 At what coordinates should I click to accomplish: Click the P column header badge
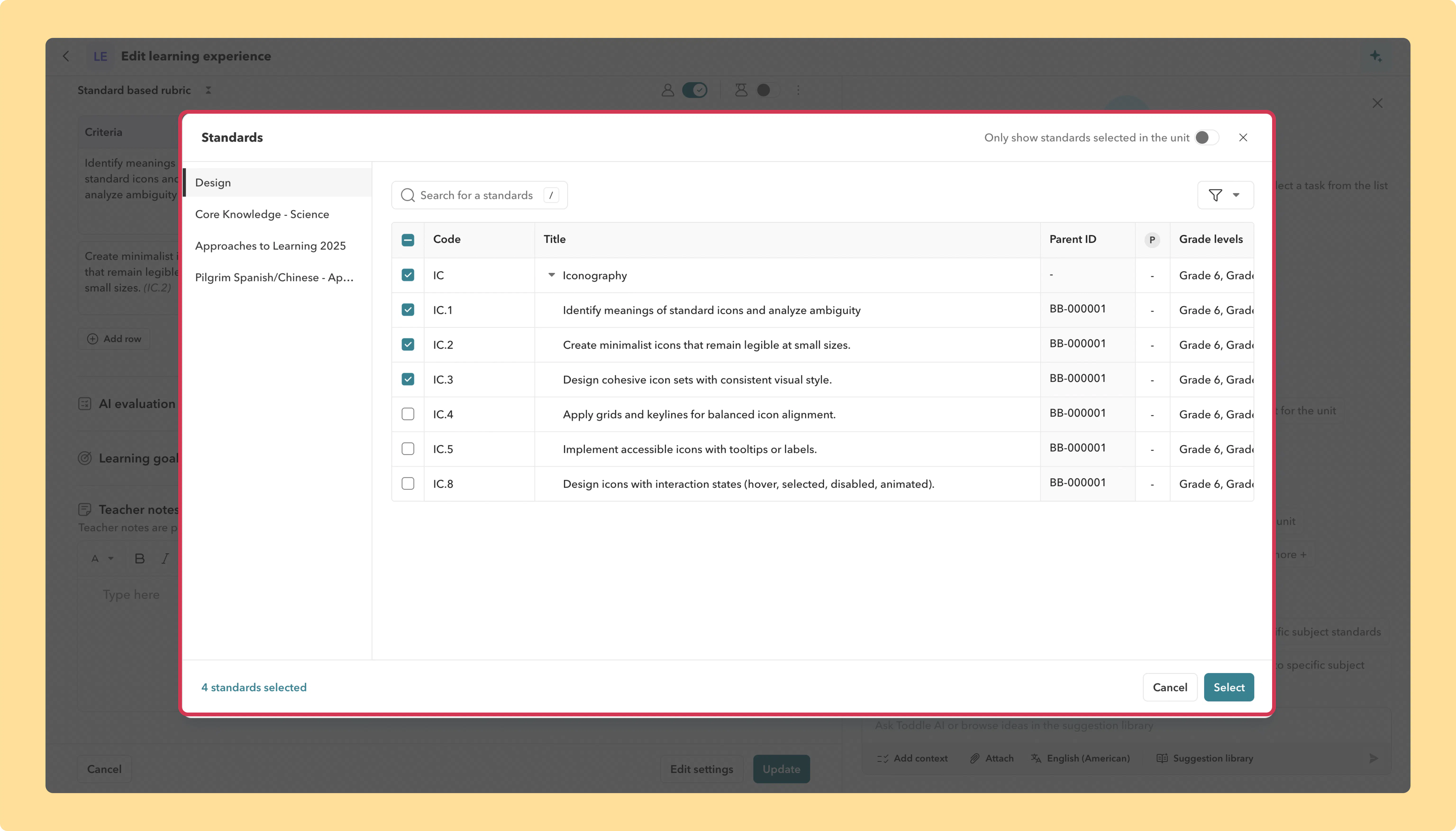(1152, 240)
